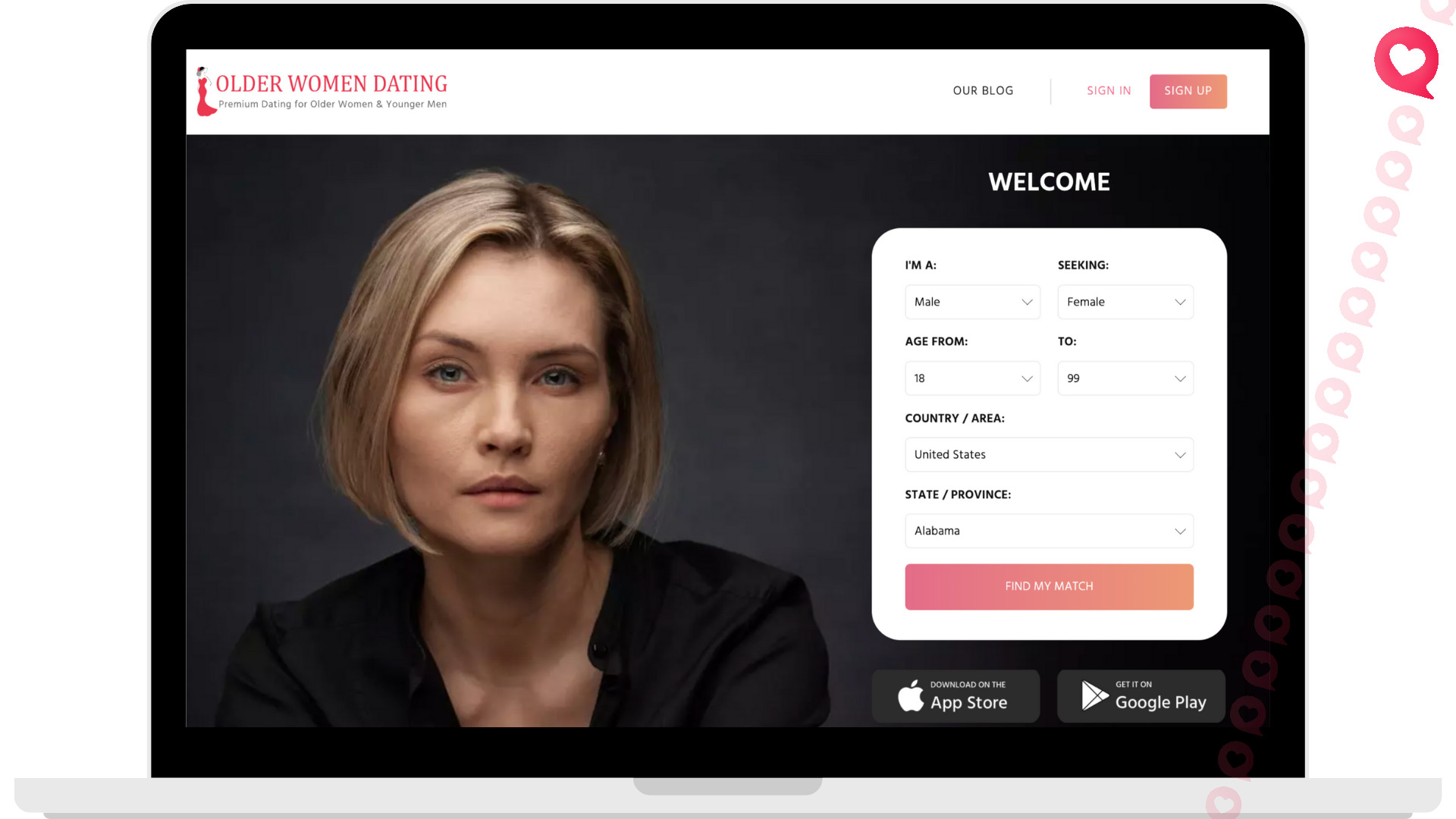Open the TO age dropdown showing 99
This screenshot has height=819, width=1456.
click(1125, 378)
